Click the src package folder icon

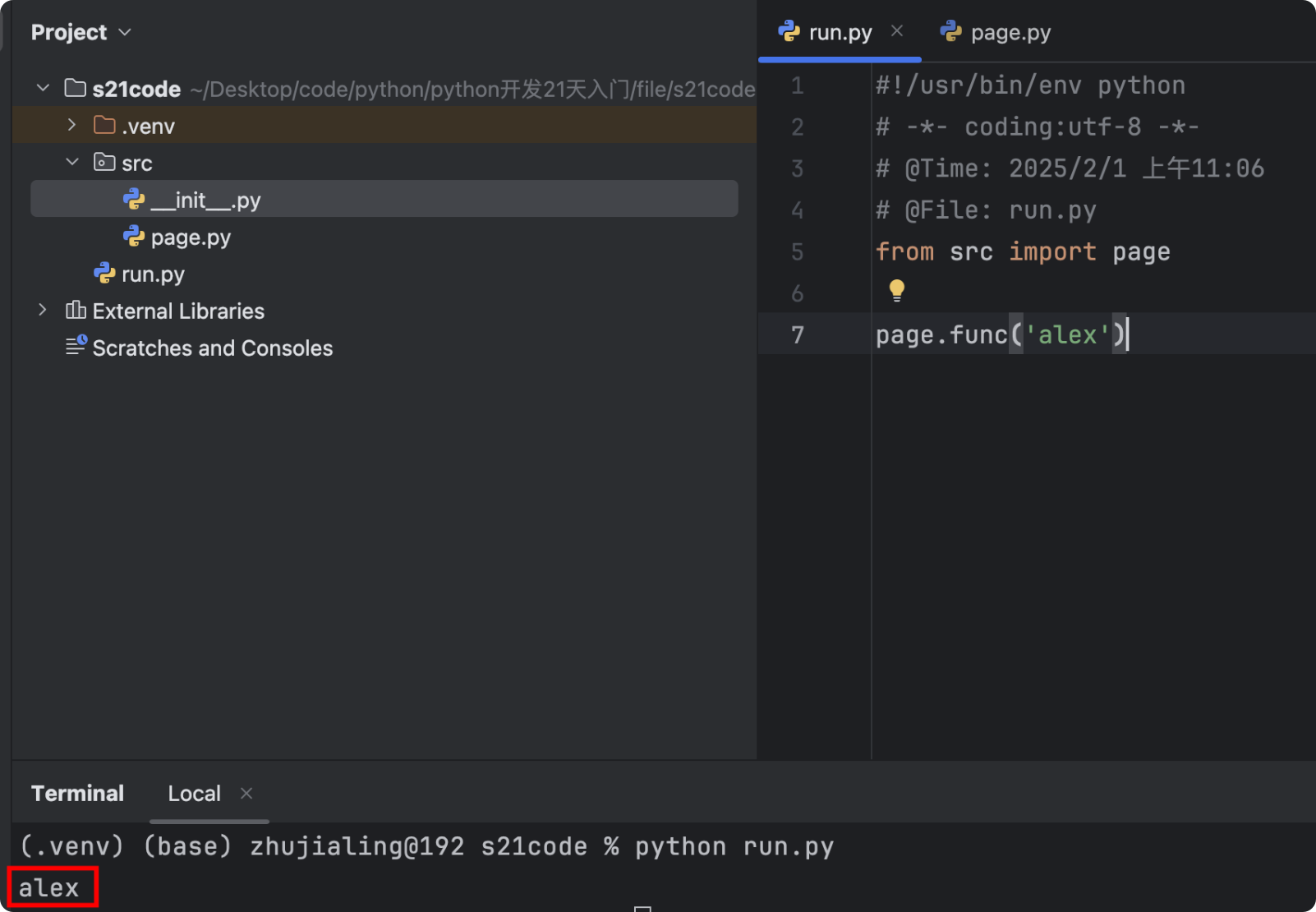(x=104, y=163)
